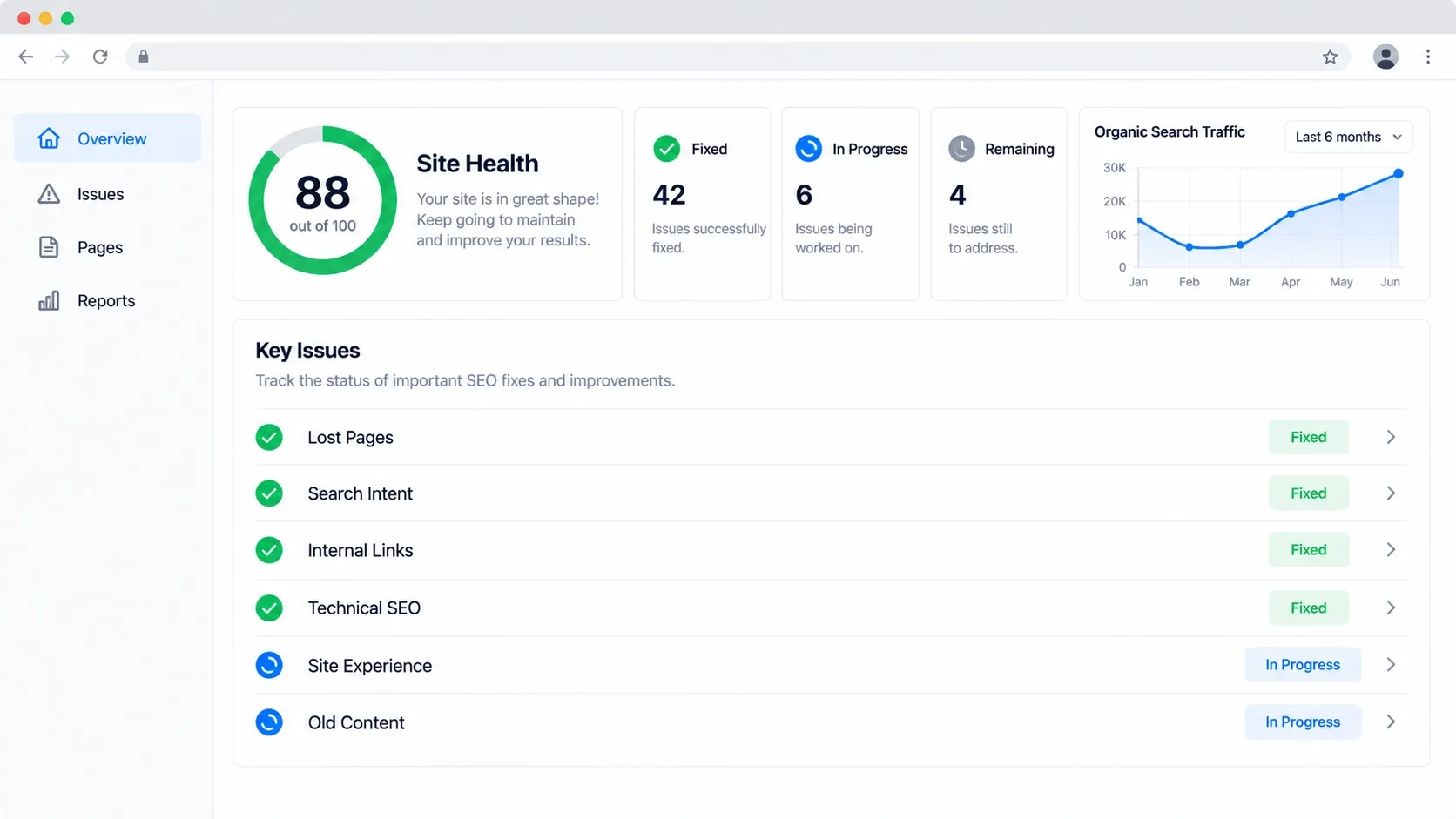Click the Pages document icon
The image size is (1456, 819).
[x=49, y=247]
